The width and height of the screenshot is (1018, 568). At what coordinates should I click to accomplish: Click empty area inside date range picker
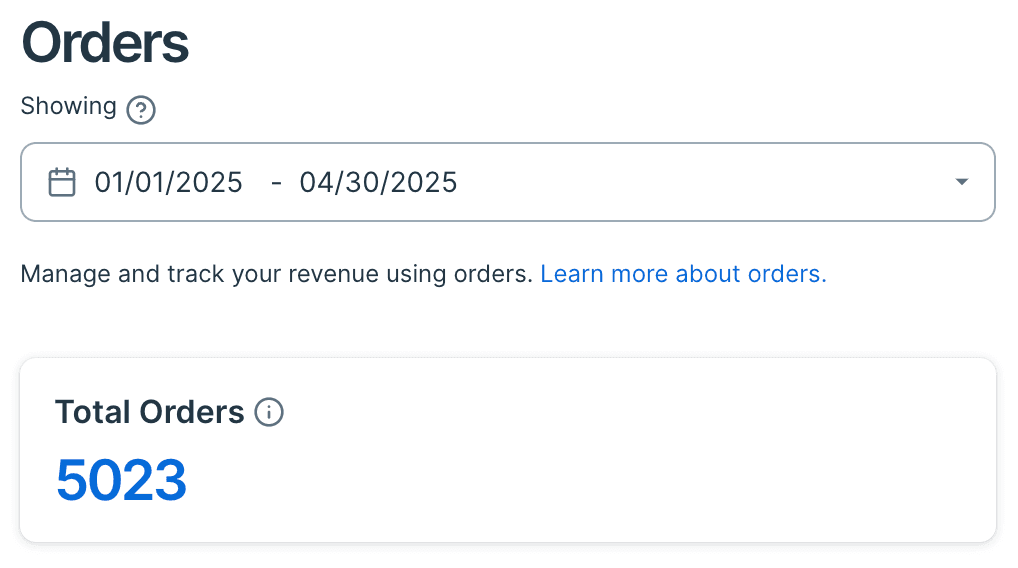[701, 182]
